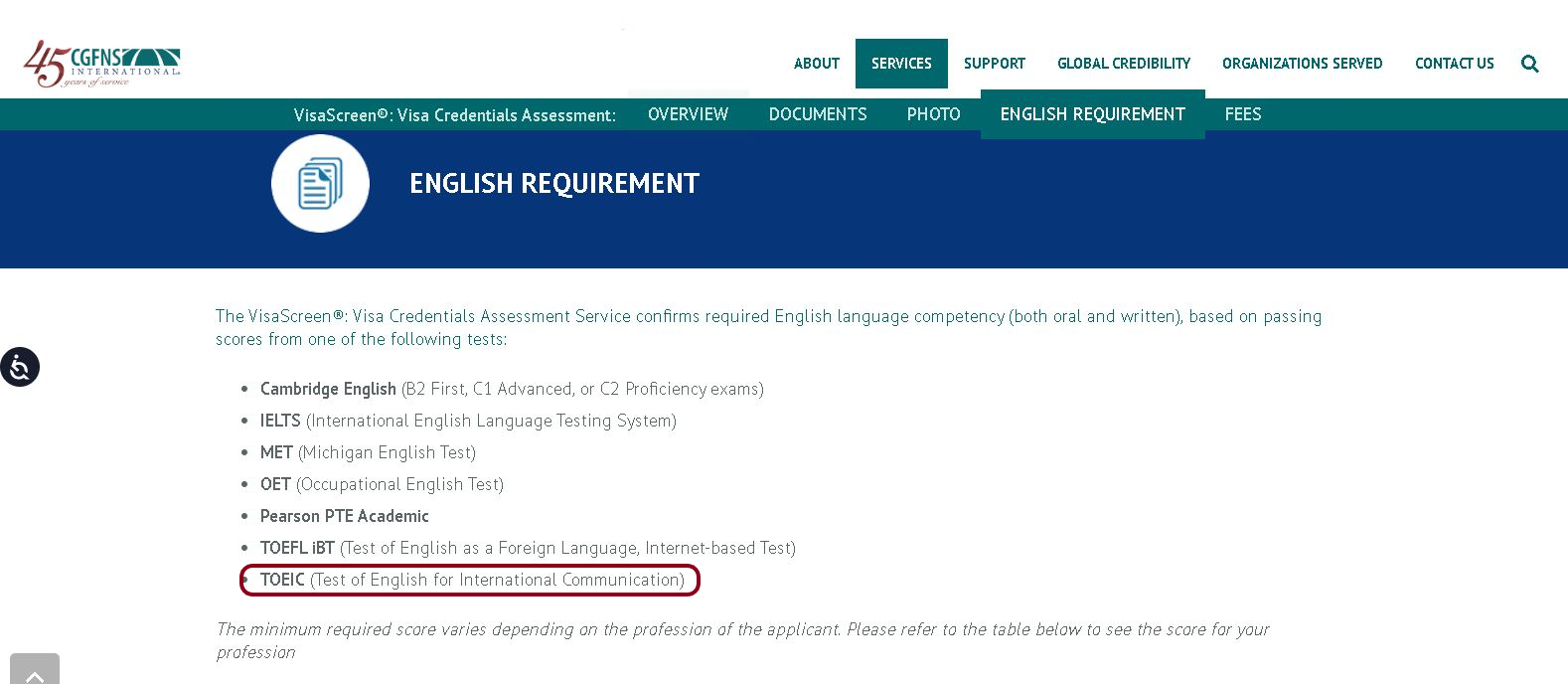The image size is (1568, 684).
Task: Click the intro paragraph about VisaScreen competency
Action: point(768,327)
